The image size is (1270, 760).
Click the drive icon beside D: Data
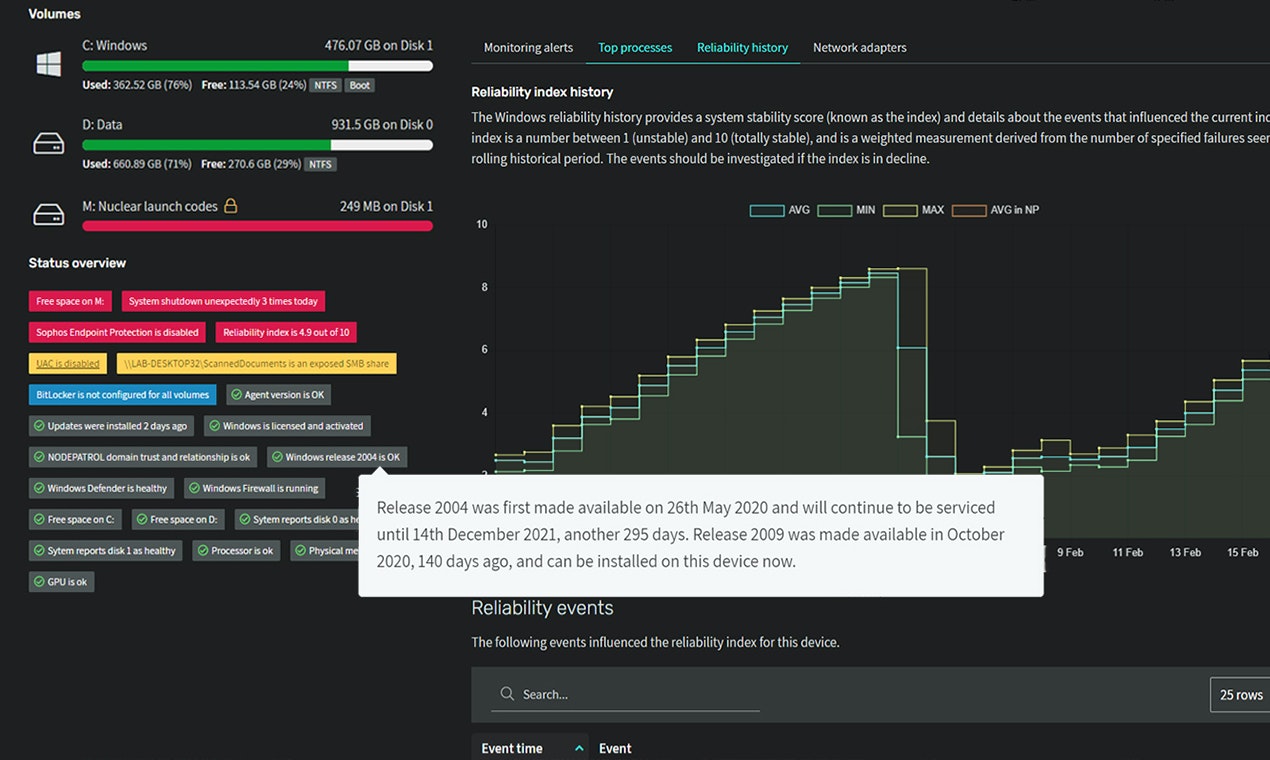48,144
